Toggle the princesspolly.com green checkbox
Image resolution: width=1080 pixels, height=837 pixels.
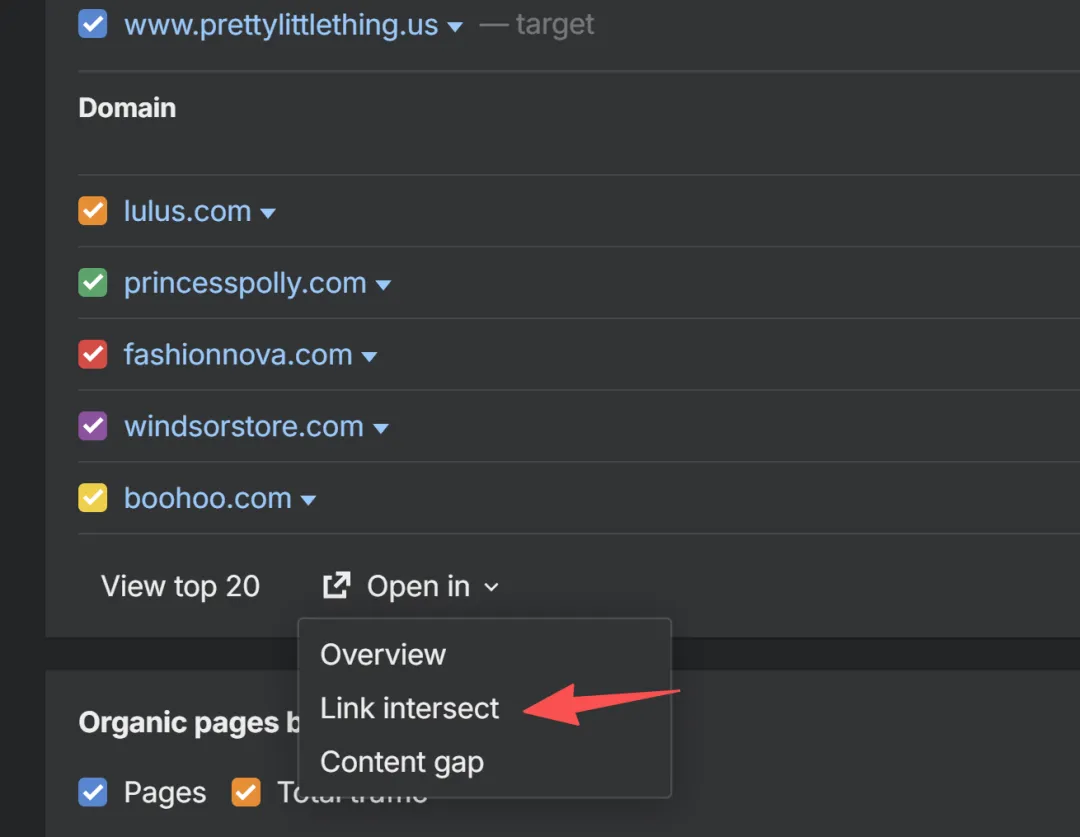(x=93, y=283)
